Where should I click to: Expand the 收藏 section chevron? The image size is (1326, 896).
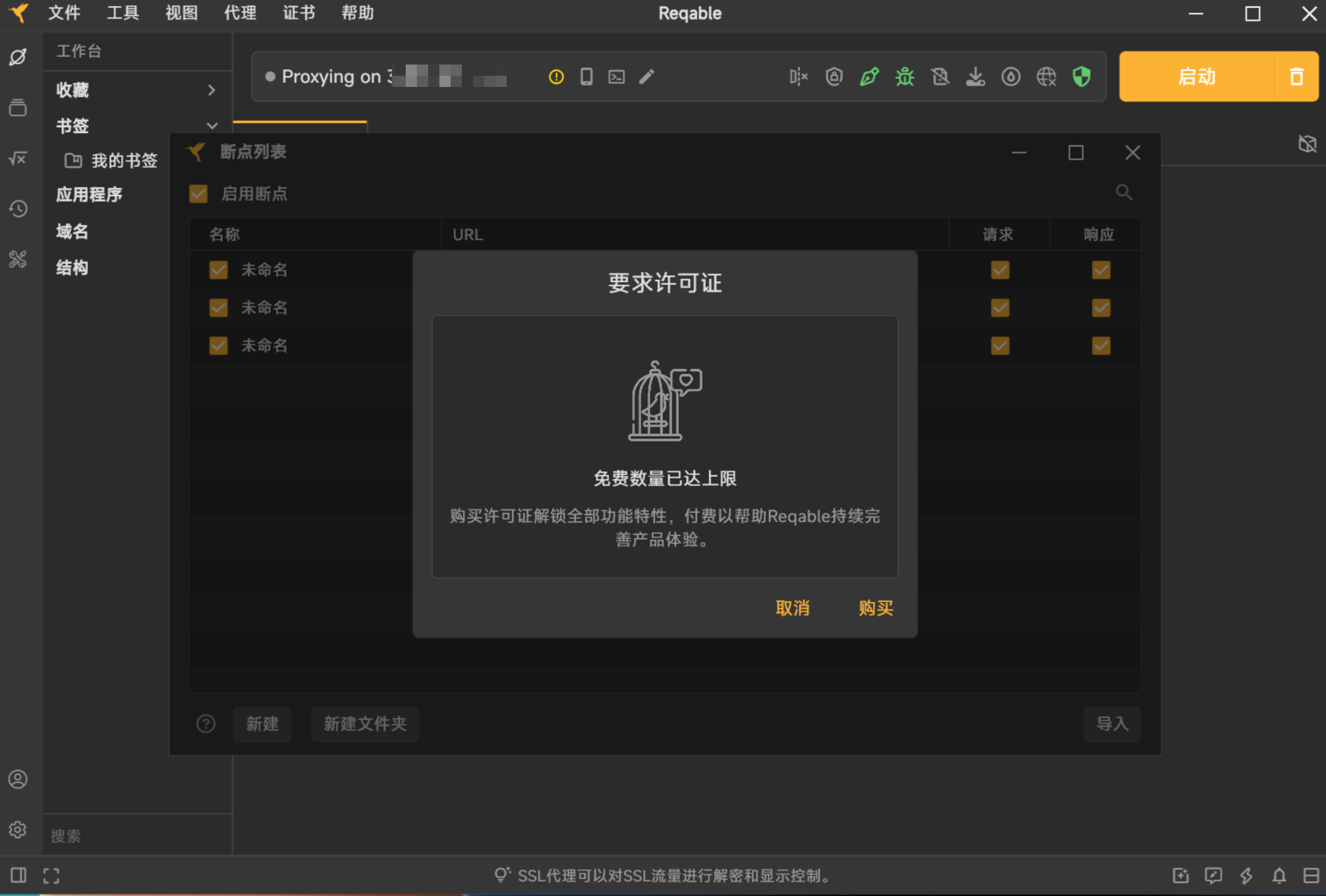[x=212, y=90]
